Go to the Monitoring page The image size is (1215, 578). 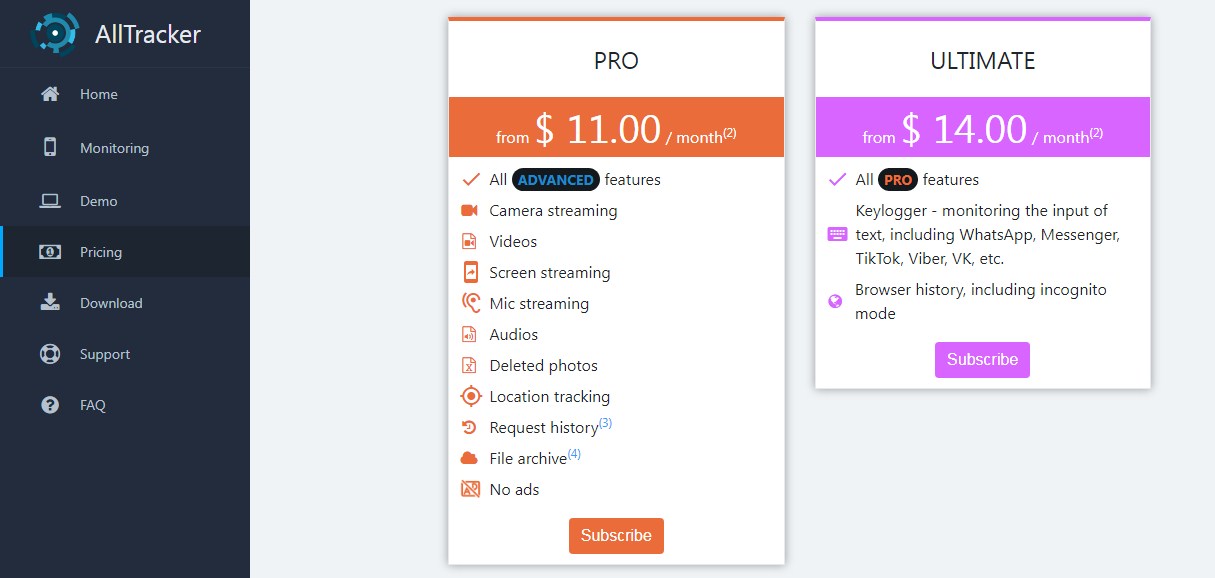114,148
